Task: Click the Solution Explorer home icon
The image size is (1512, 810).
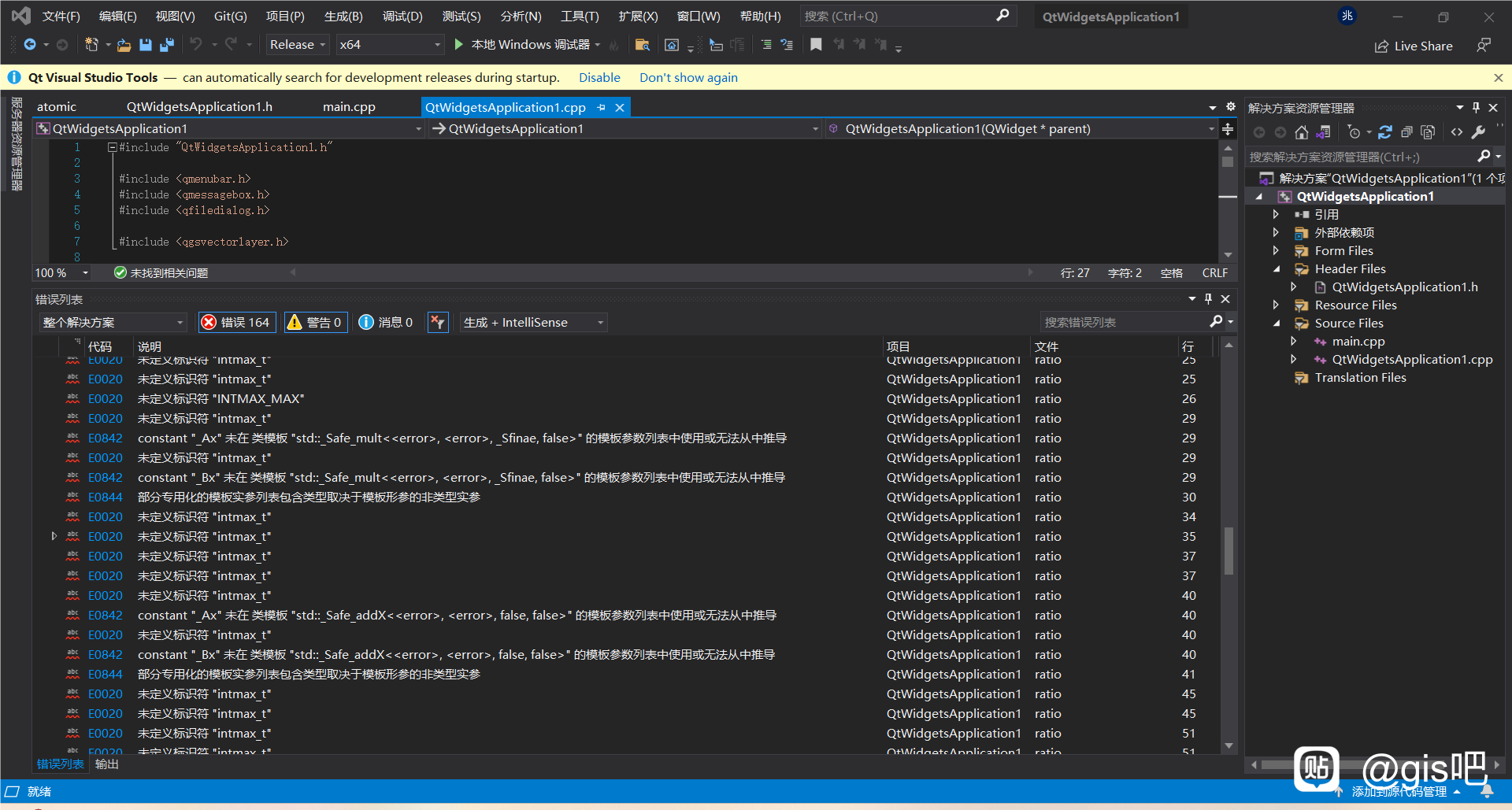Action: coord(1302,132)
